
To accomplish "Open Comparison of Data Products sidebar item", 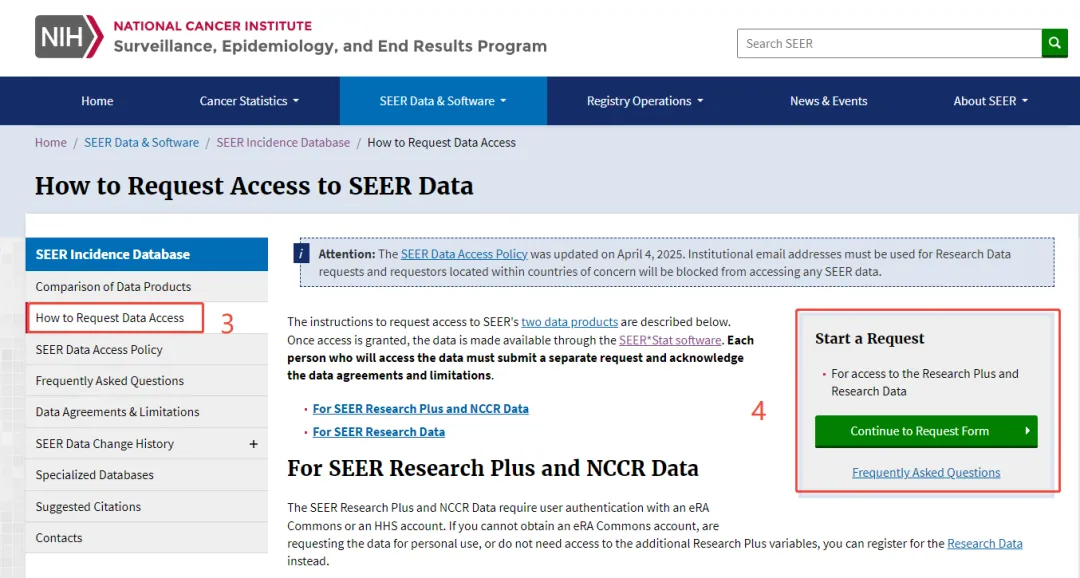I will click(x=147, y=287).
